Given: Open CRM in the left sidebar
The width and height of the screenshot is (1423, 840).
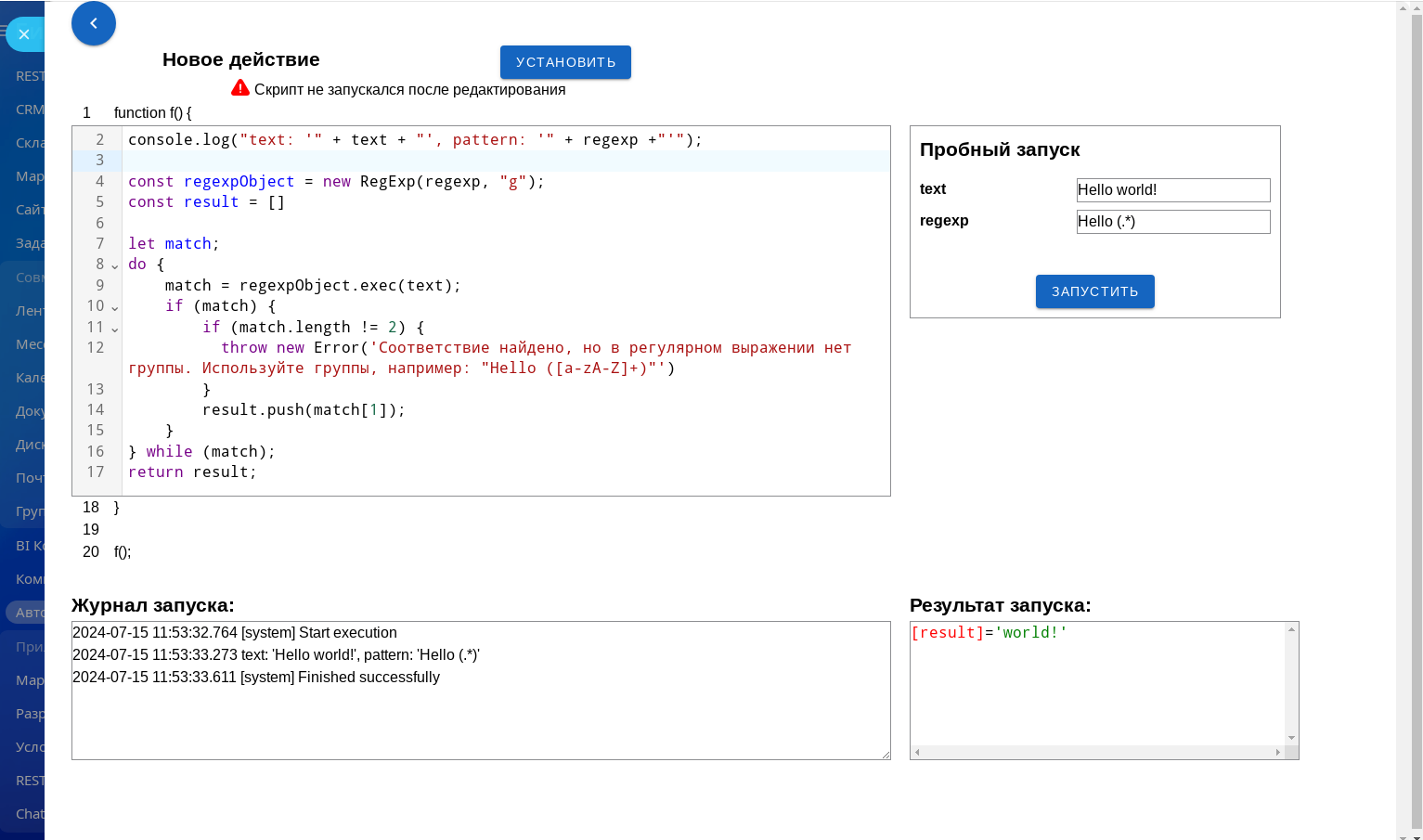Looking at the screenshot, I should (x=30, y=110).
